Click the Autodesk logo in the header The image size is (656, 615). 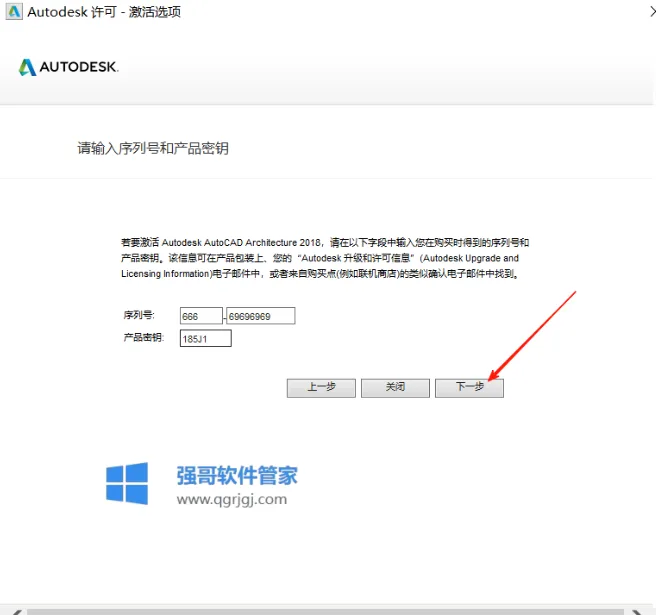point(69,67)
